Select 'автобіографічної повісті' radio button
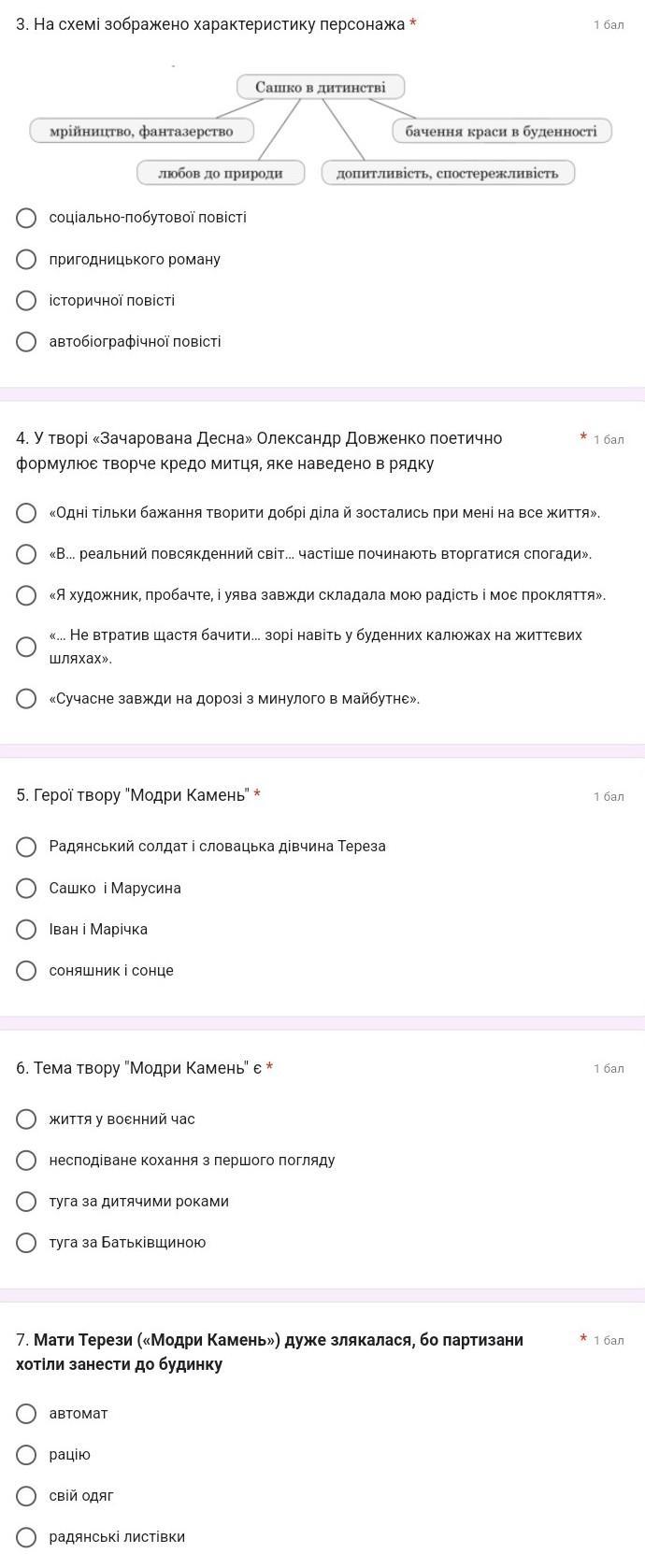The image size is (645, 1568). click(x=27, y=342)
